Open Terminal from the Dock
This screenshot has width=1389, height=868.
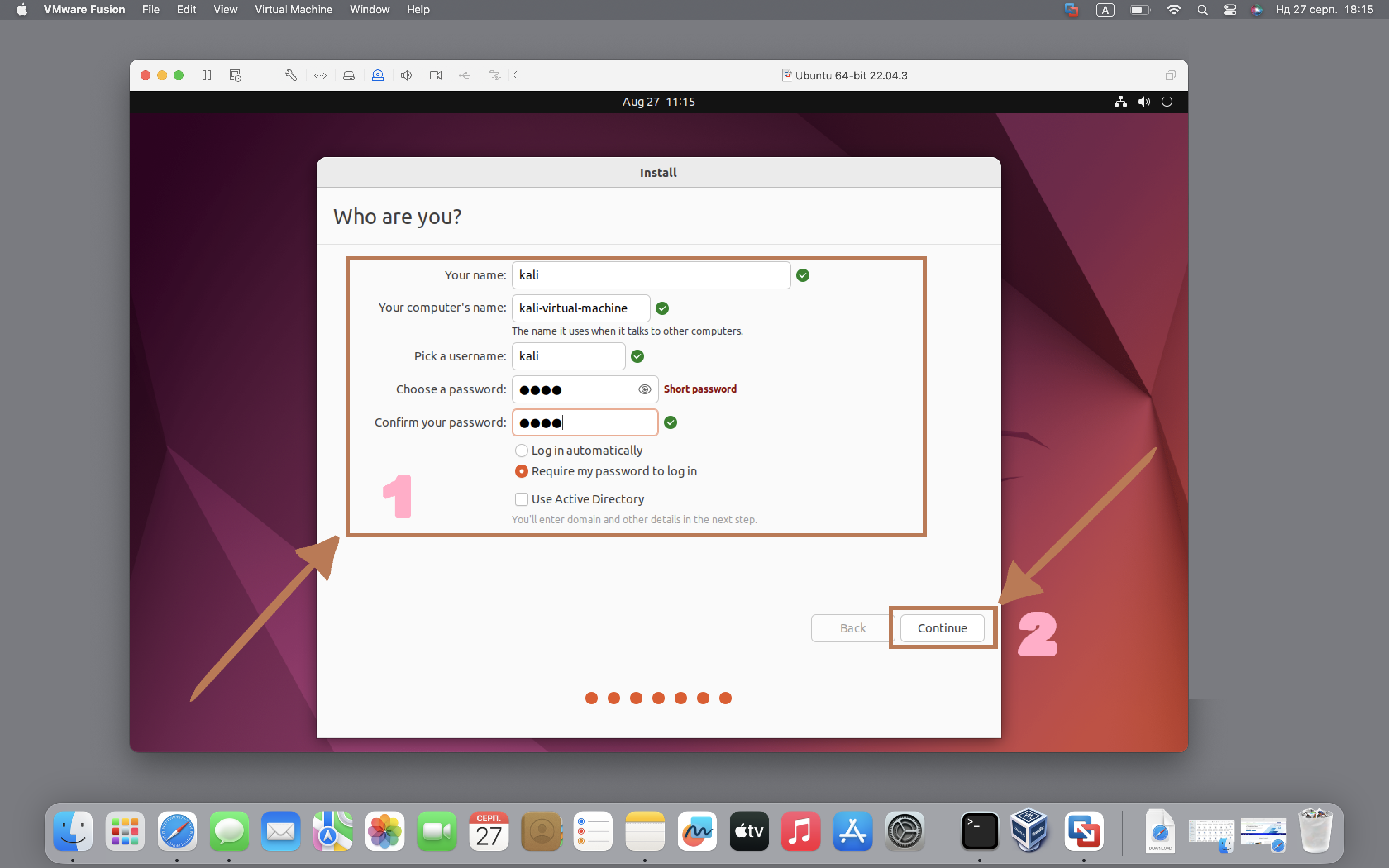tap(979, 831)
